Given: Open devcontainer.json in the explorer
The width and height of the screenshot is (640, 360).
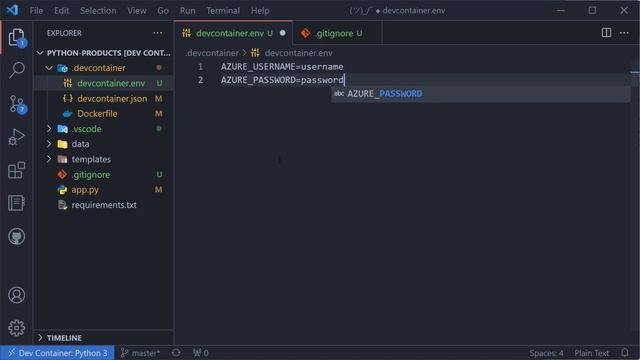Looking at the screenshot, I should click(103, 98).
